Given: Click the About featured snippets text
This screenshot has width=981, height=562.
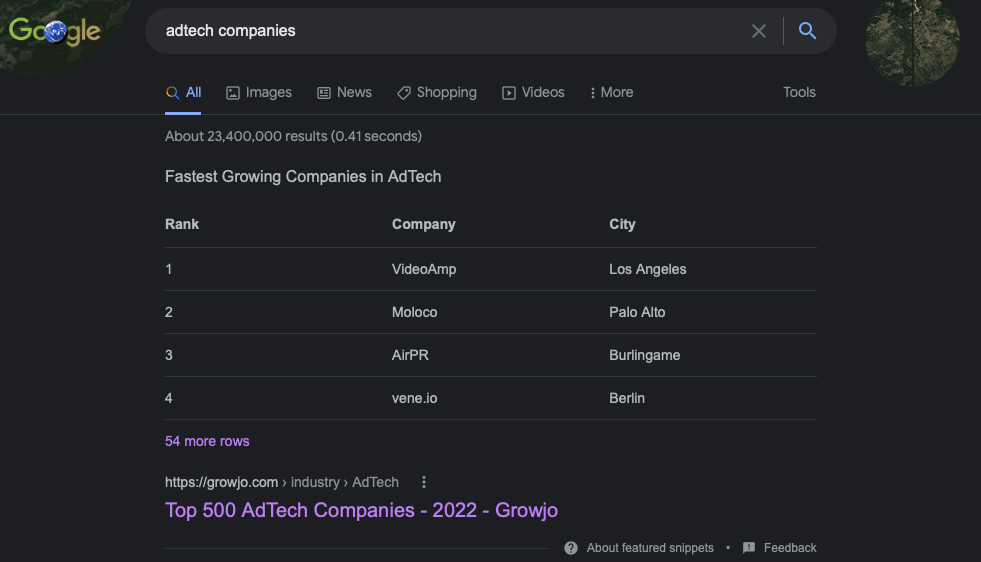Looking at the screenshot, I should 650,548.
